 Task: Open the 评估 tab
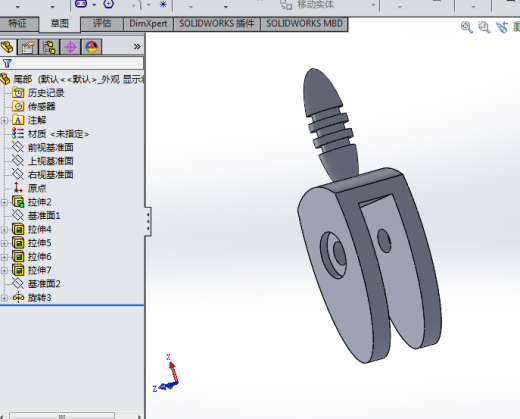click(102, 24)
